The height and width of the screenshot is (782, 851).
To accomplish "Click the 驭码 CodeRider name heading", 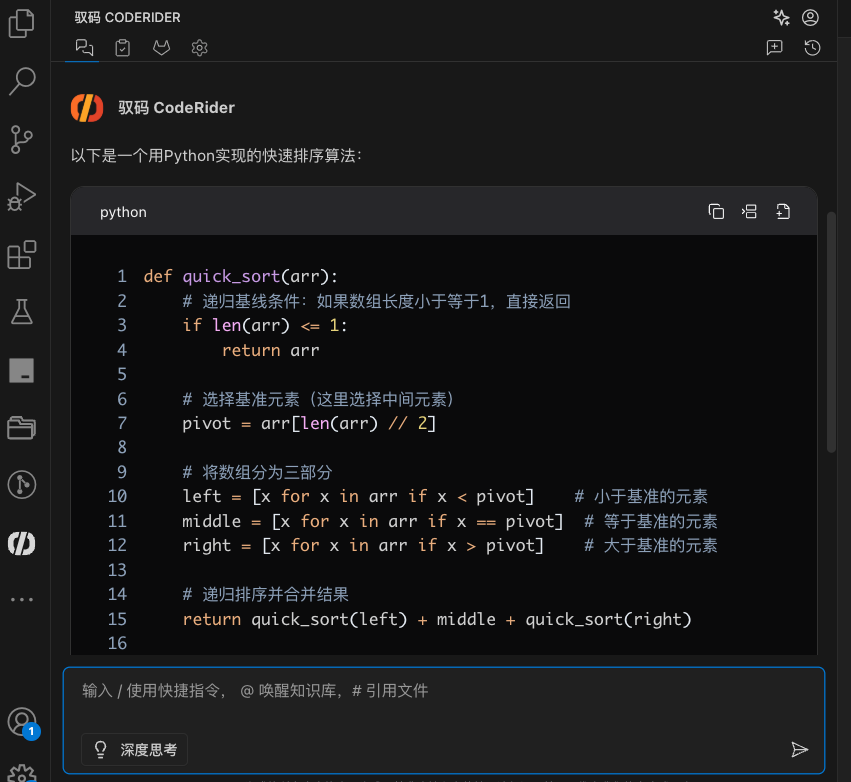I will [x=176, y=107].
